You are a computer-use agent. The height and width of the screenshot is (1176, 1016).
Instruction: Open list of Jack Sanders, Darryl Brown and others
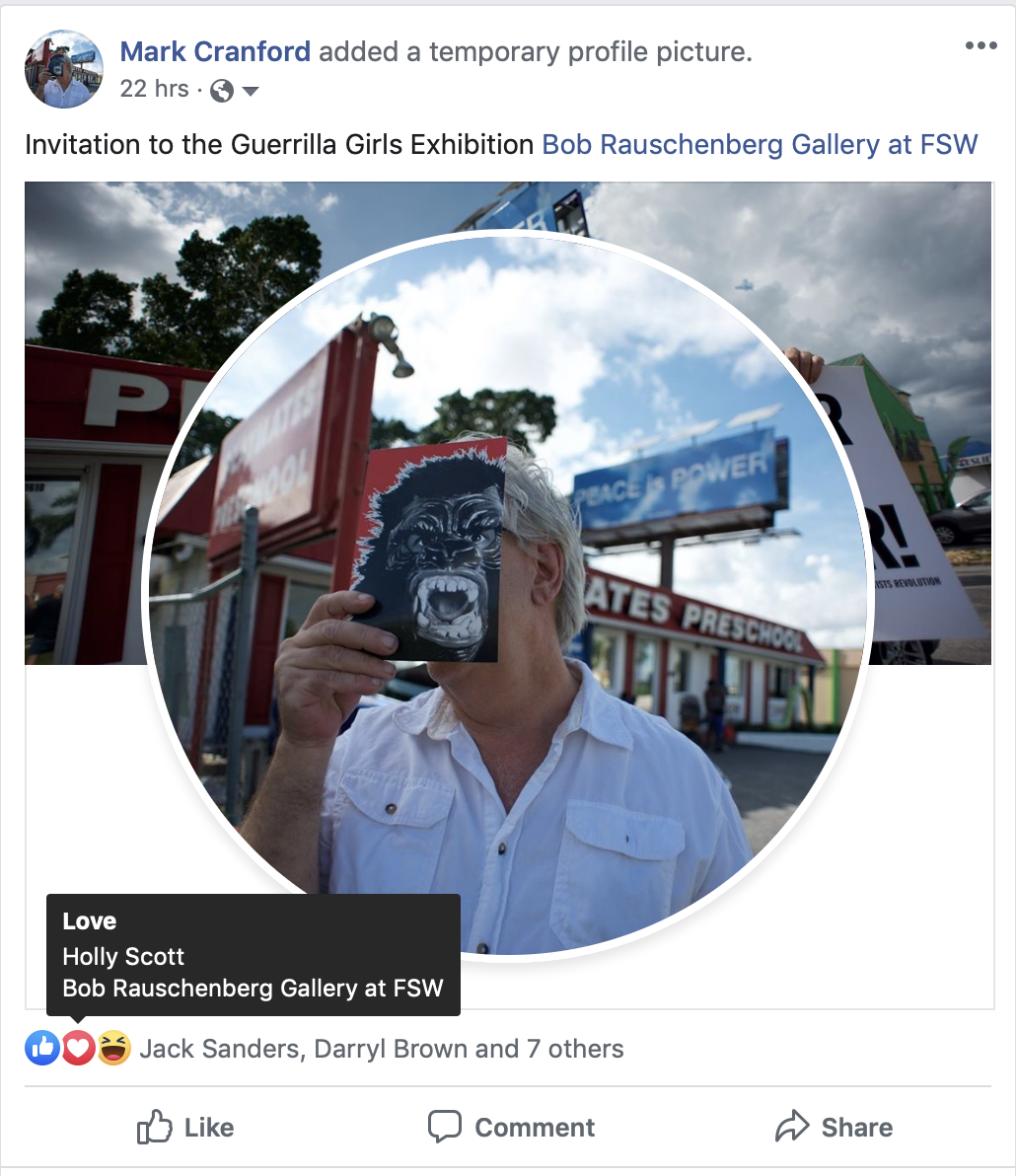point(382,1049)
